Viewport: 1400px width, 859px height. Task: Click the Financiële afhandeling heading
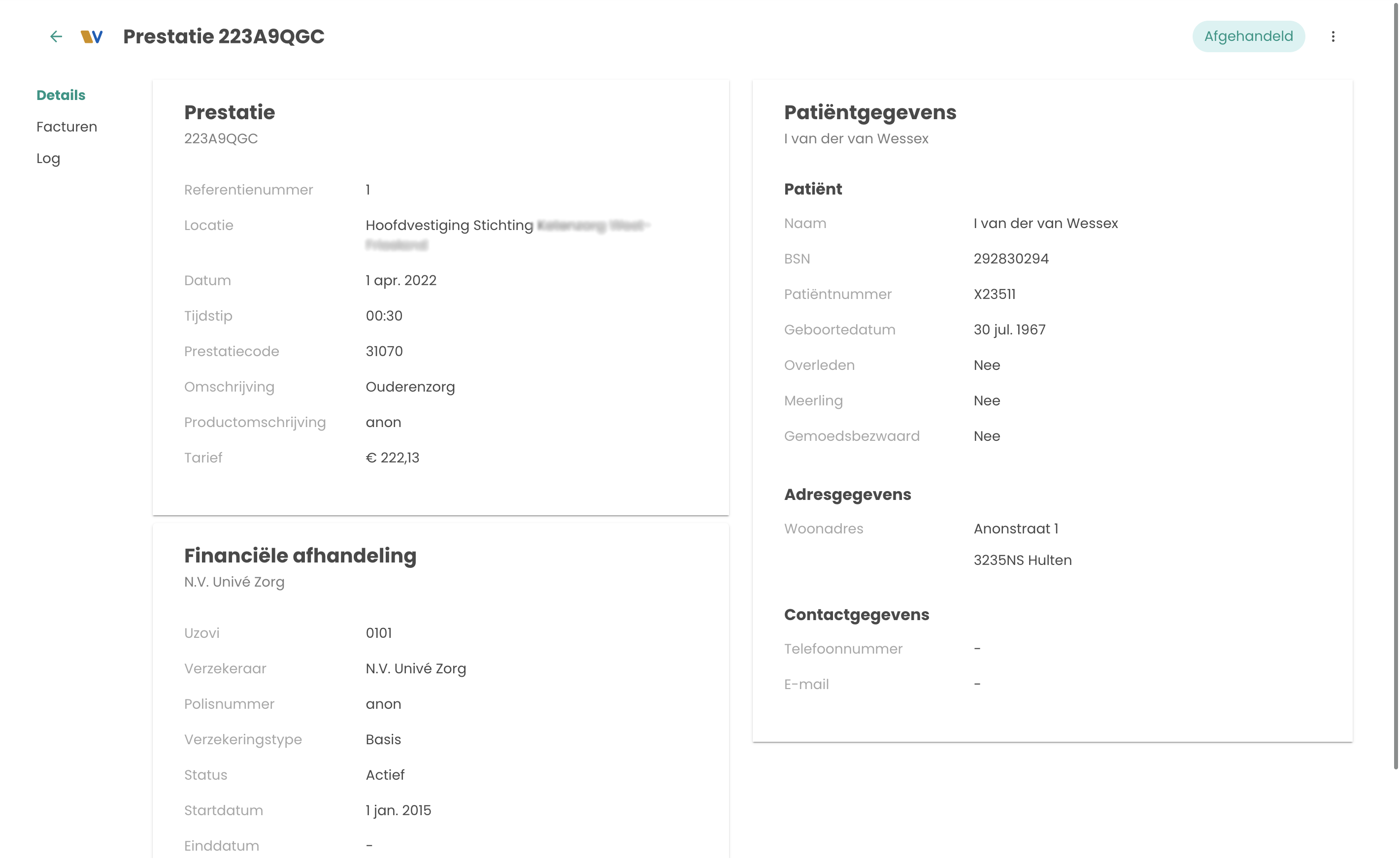coord(300,556)
